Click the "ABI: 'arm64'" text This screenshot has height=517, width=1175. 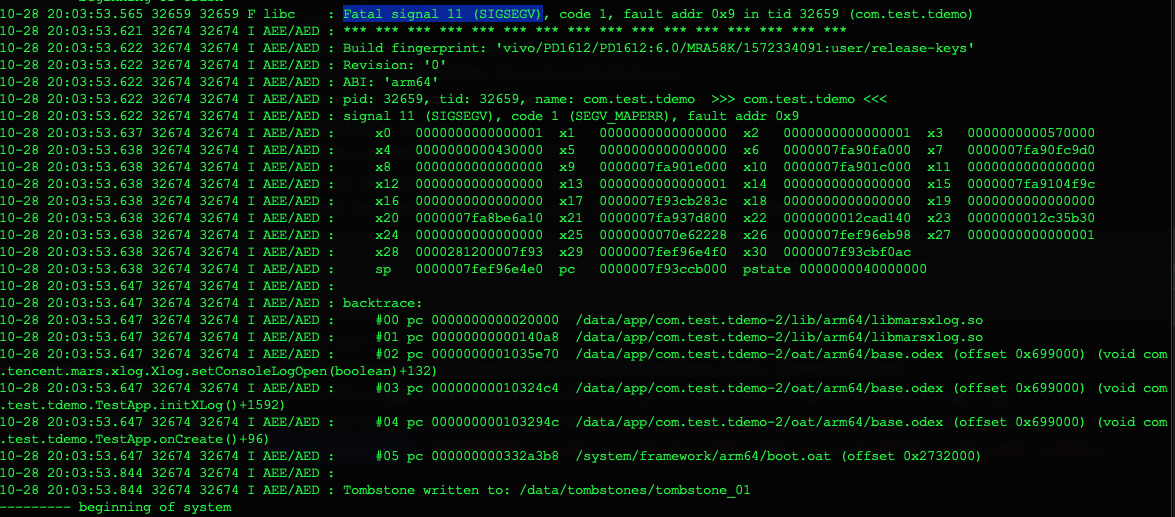click(x=392, y=82)
